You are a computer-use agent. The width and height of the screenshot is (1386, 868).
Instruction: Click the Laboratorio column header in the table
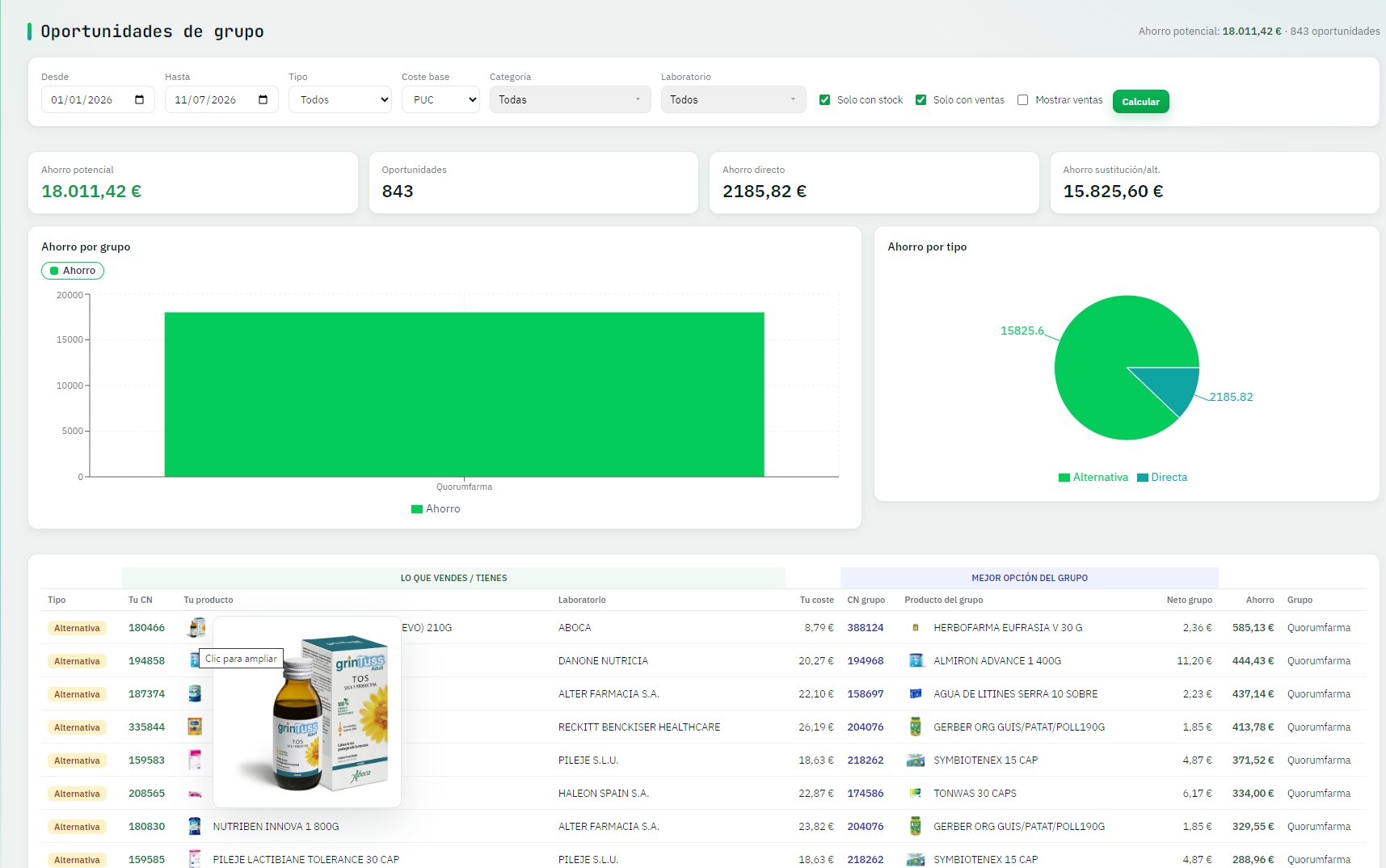(x=582, y=600)
